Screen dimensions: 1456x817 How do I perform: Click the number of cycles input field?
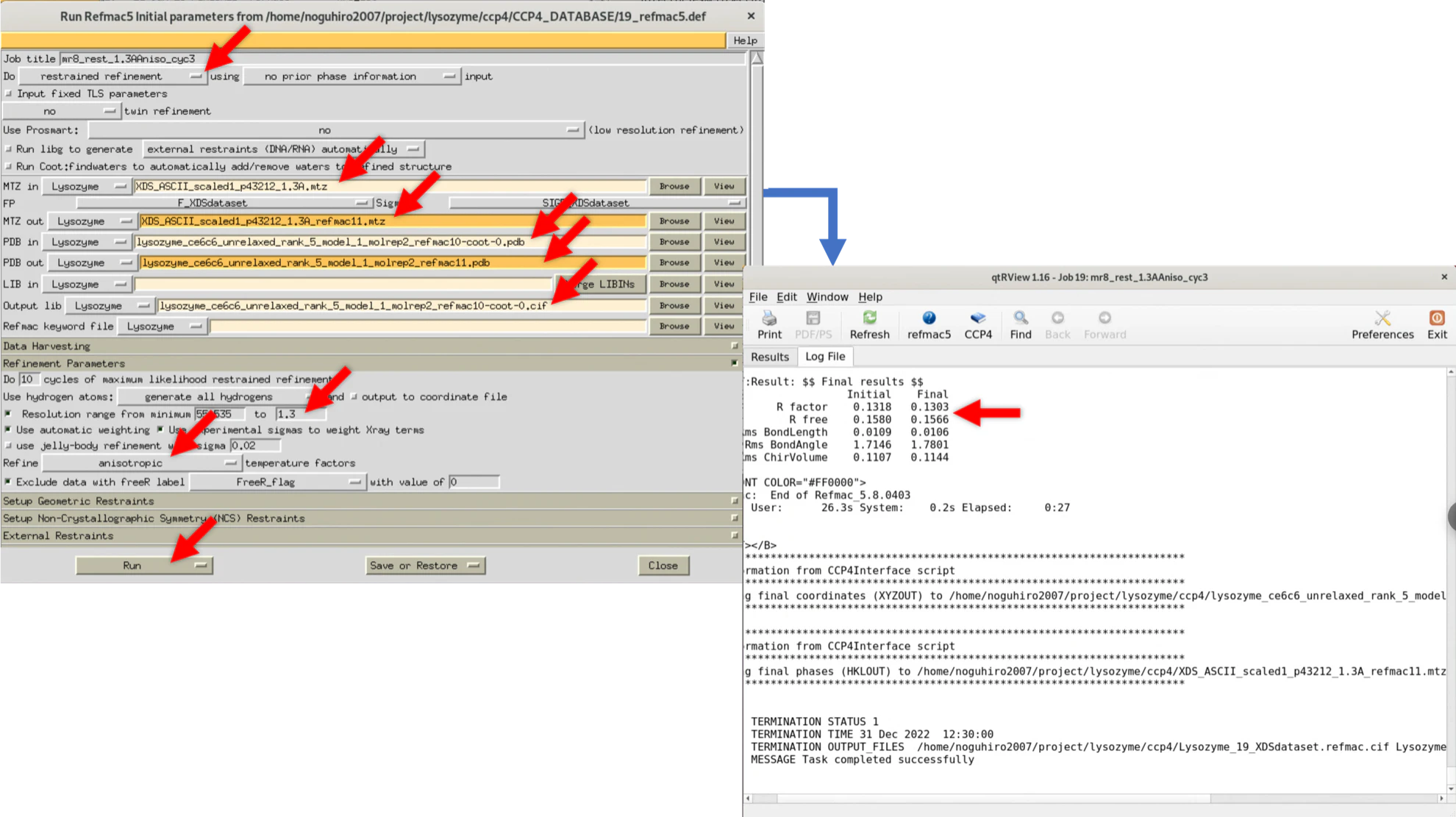[28, 379]
